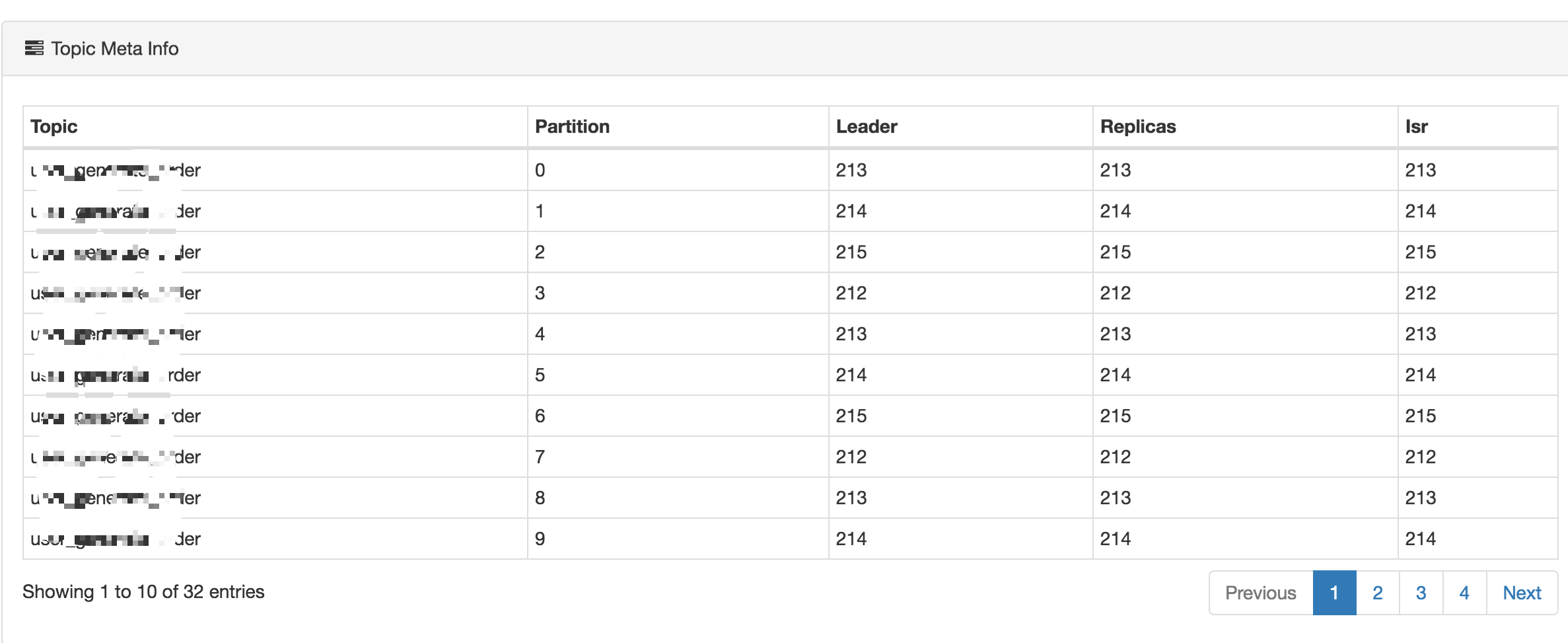This screenshot has width=1568, height=643.
Task: Click the Showing 1 to 10 entries text
Action: coord(143,591)
